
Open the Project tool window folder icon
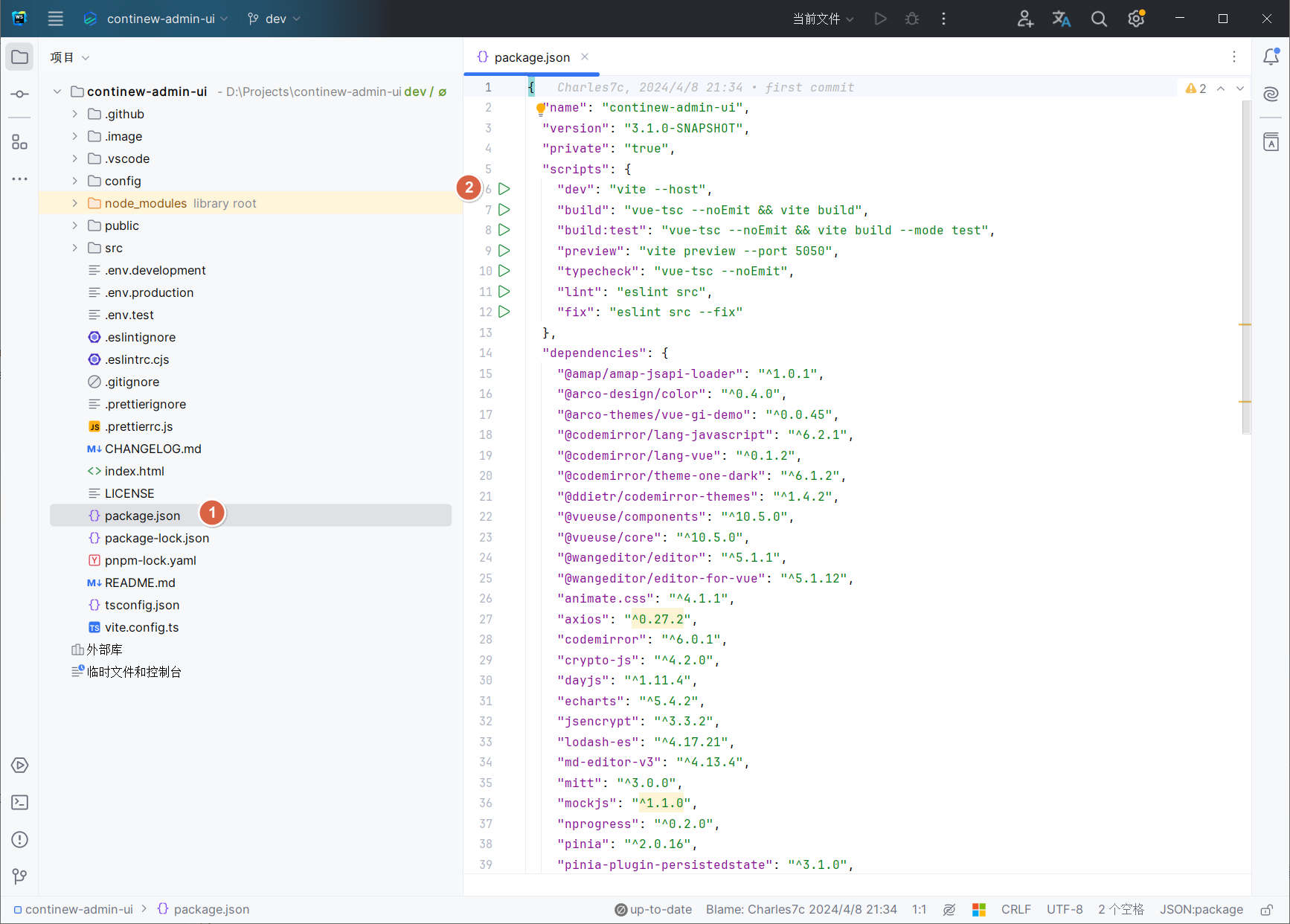20,57
